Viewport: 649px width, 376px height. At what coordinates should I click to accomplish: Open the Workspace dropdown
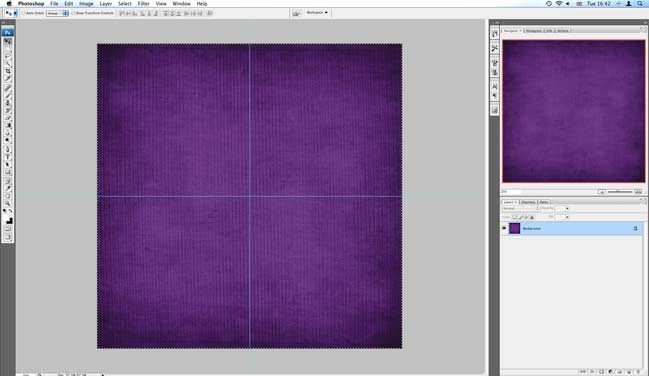coord(317,13)
